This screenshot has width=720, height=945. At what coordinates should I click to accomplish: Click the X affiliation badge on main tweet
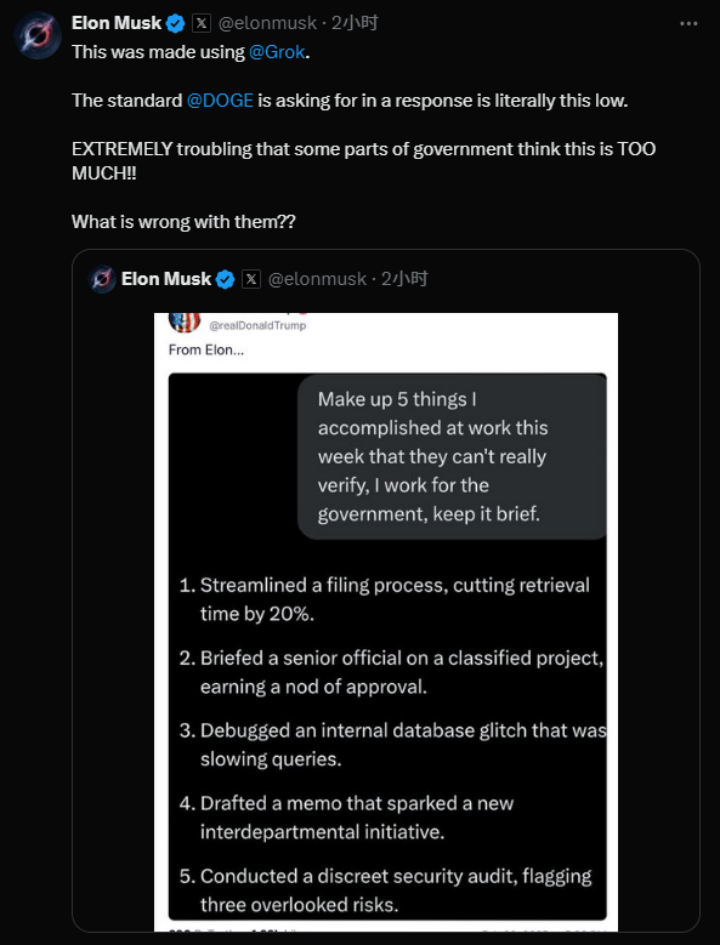(201, 23)
